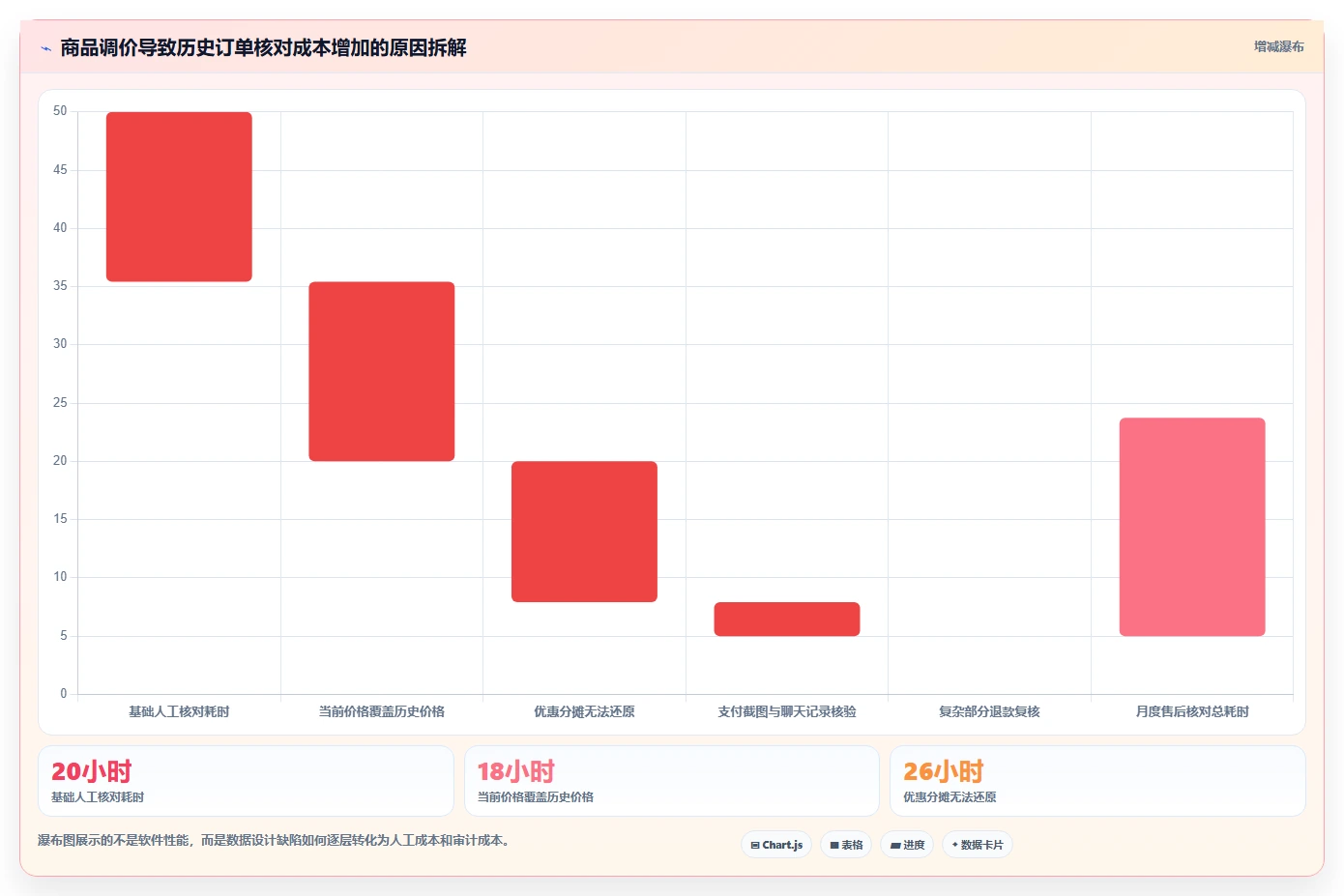The image size is (1344, 896).
Task: Click the y-axis tick label 0
Action: point(64,694)
